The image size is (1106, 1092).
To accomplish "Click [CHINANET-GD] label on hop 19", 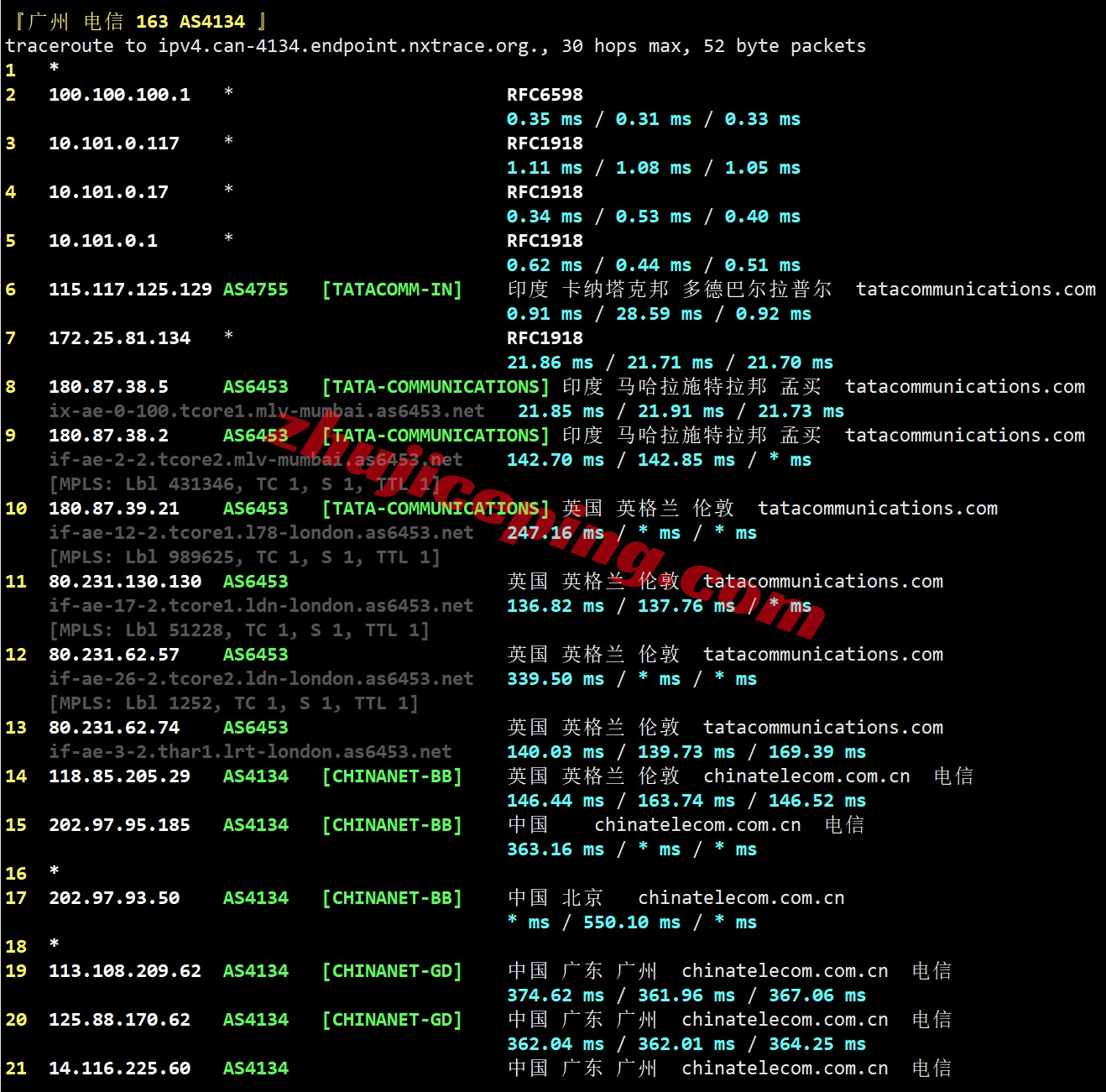I will click(x=392, y=971).
